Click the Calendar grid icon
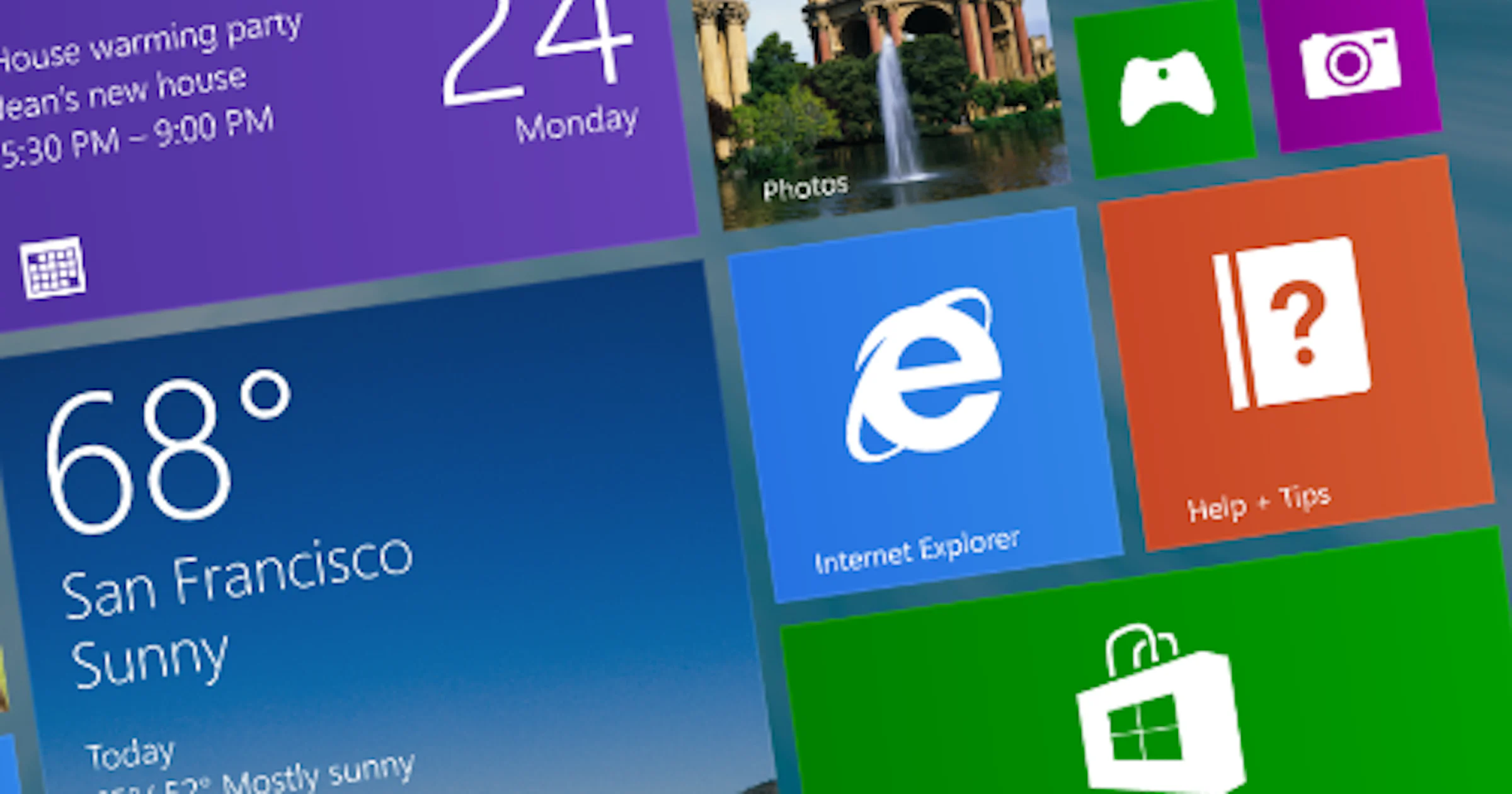Viewport: 1512px width, 794px height. coord(53,267)
